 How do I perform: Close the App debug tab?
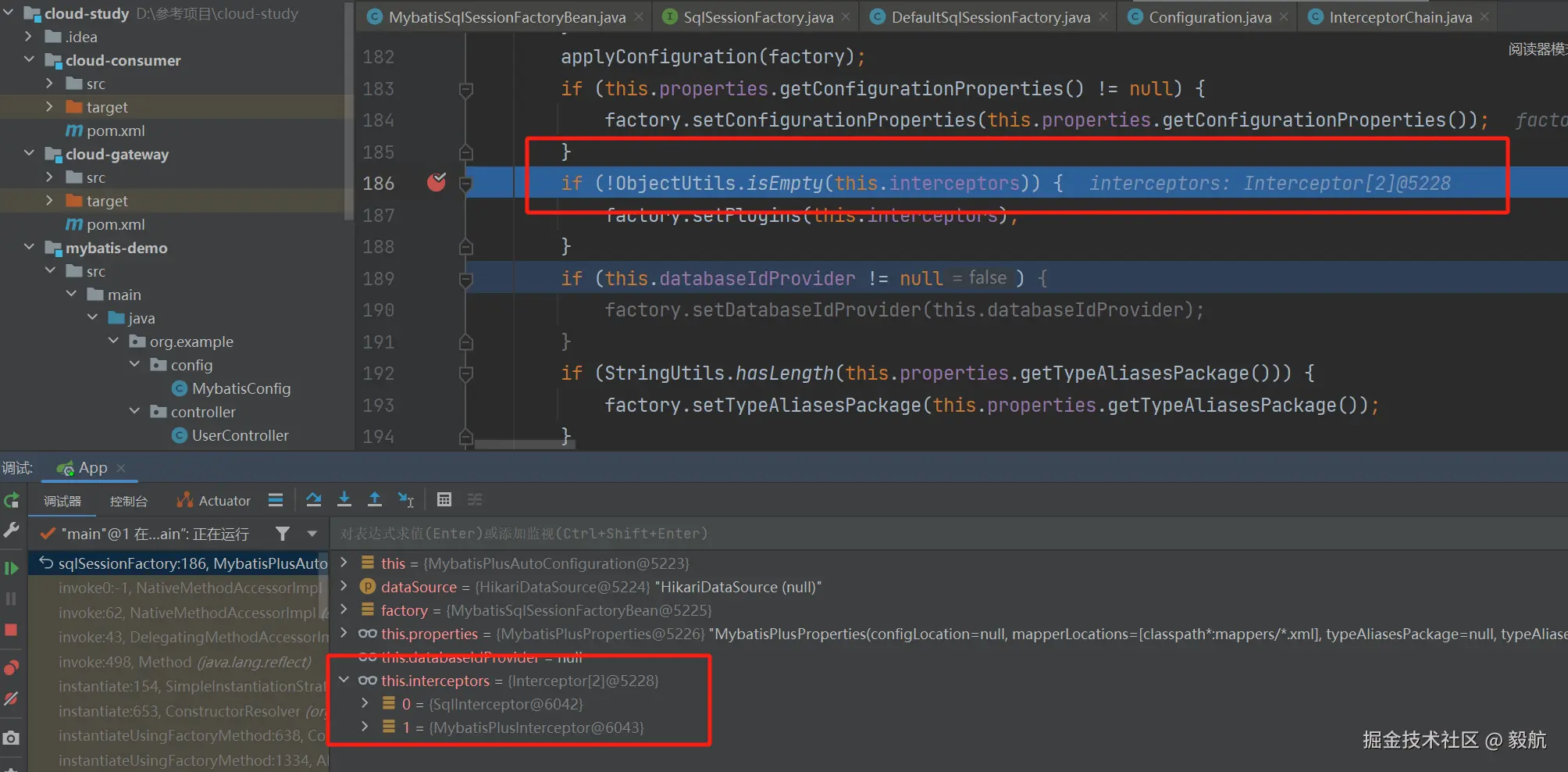pos(121,468)
